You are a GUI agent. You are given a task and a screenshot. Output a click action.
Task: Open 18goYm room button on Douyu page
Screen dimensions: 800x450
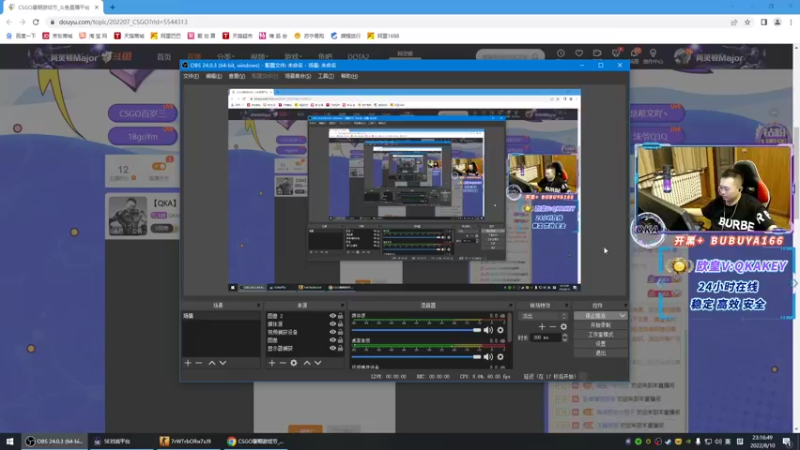[142, 137]
